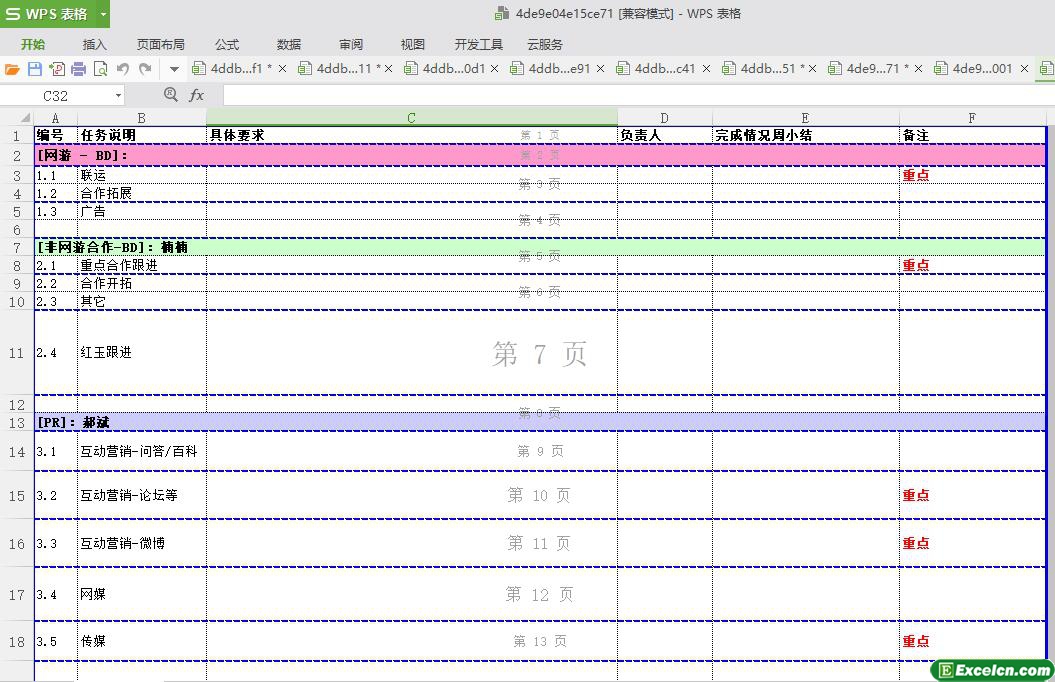Open the Name Box dropdown arrow
Image resolution: width=1055 pixels, height=682 pixels.
click(x=118, y=96)
